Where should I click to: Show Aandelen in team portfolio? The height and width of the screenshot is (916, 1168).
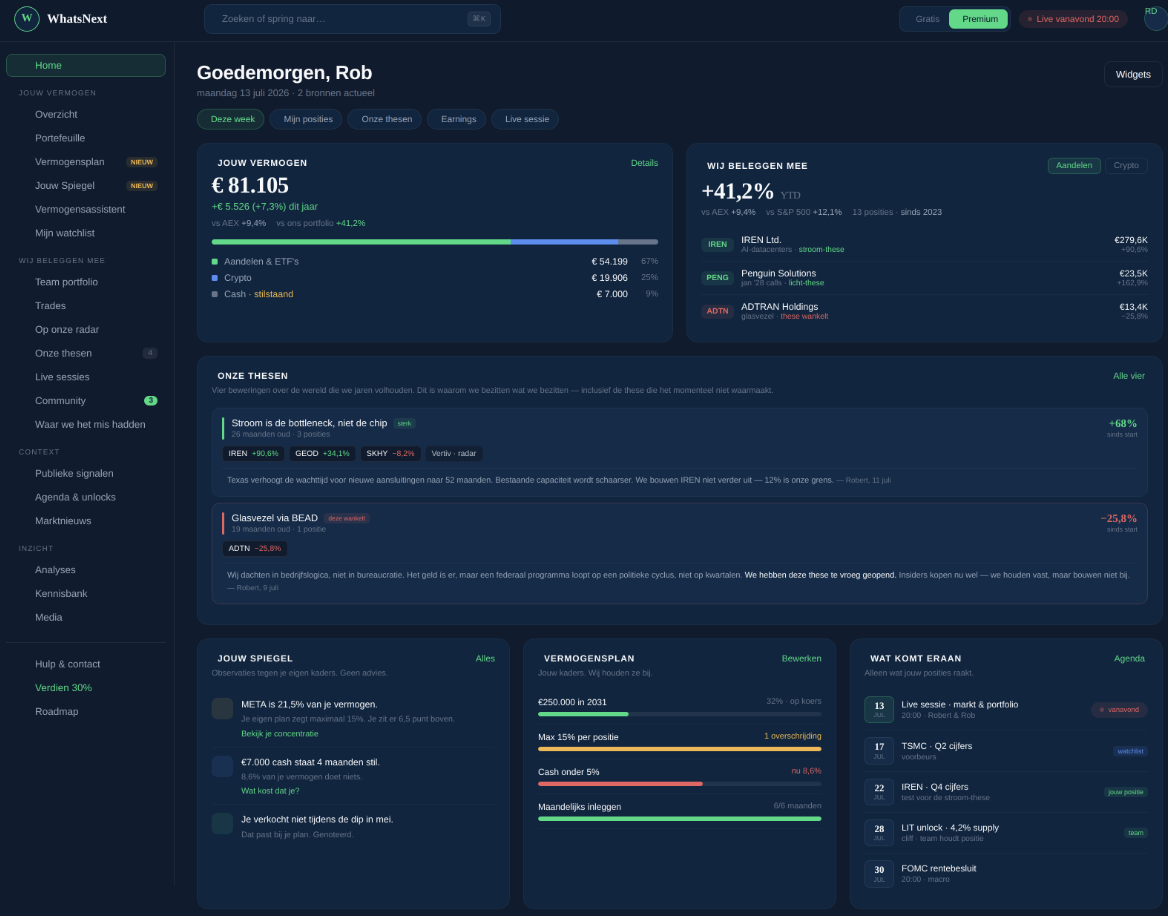[1073, 165]
